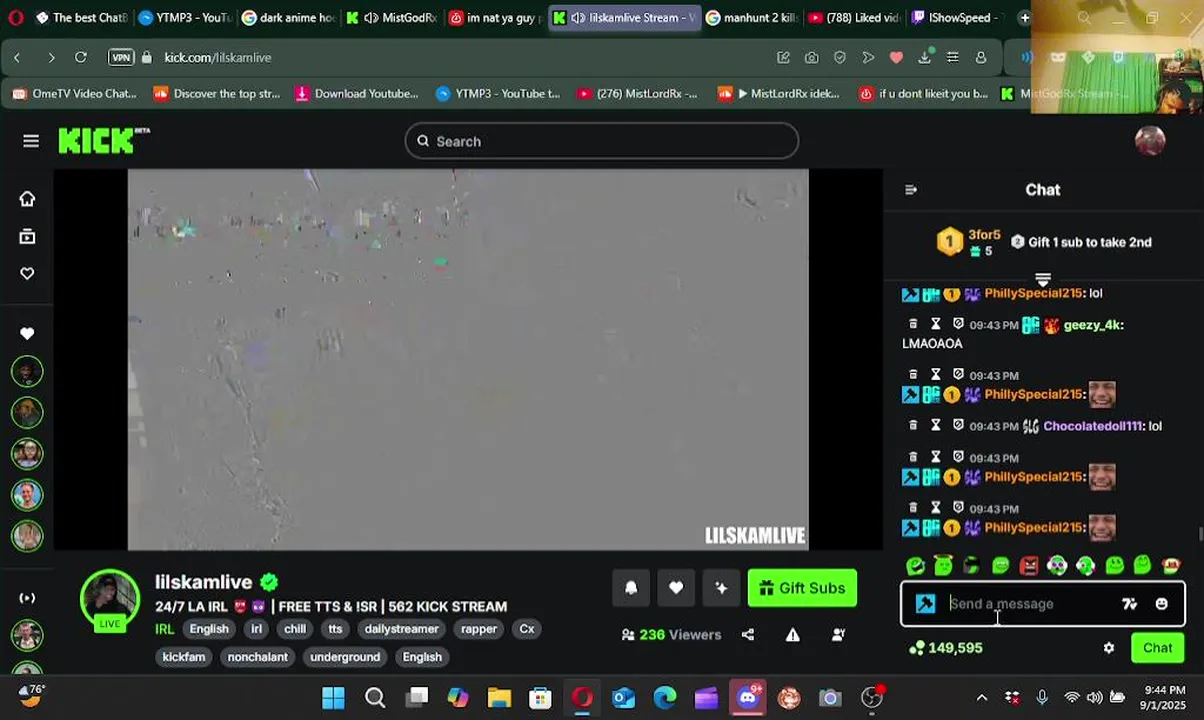Image resolution: width=1204 pixels, height=720 pixels.
Task: Show hidden system tray icons
Action: coord(981,697)
